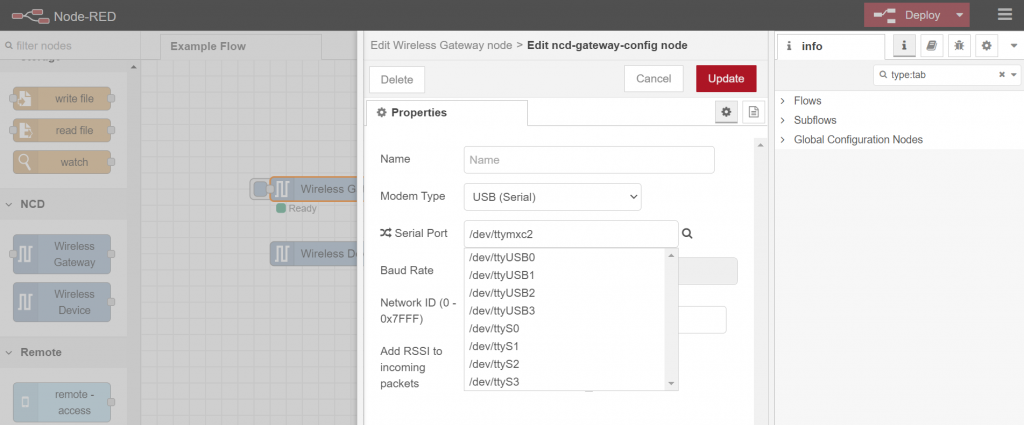1024x425 pixels.
Task: Open the search options dropdown arrow
Action: 1014,75
